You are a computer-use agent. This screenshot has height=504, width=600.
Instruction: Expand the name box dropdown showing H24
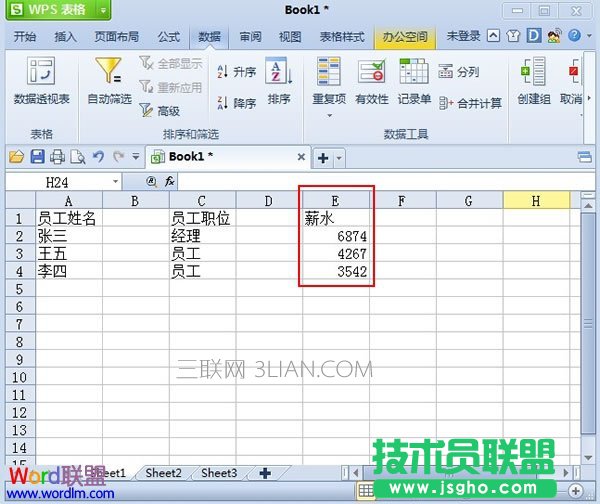click(x=115, y=182)
